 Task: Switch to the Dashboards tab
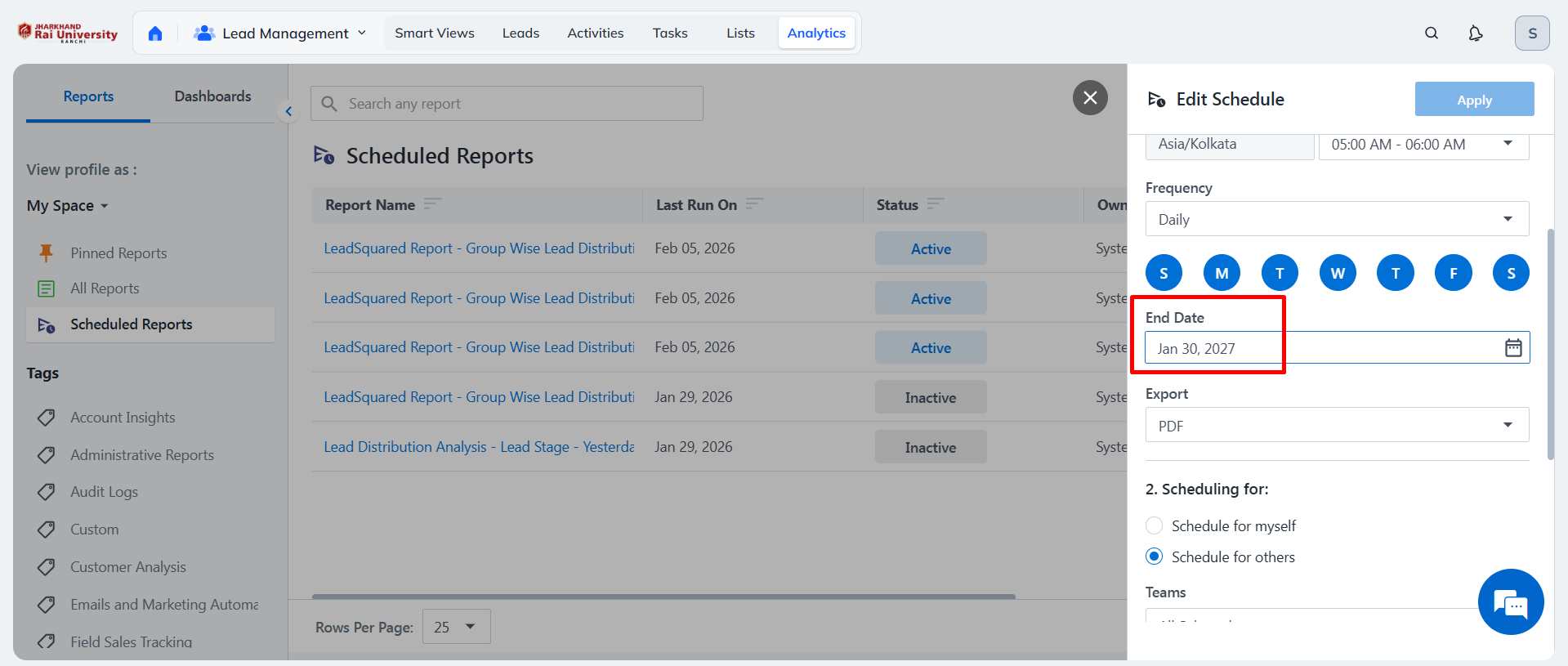(x=212, y=96)
